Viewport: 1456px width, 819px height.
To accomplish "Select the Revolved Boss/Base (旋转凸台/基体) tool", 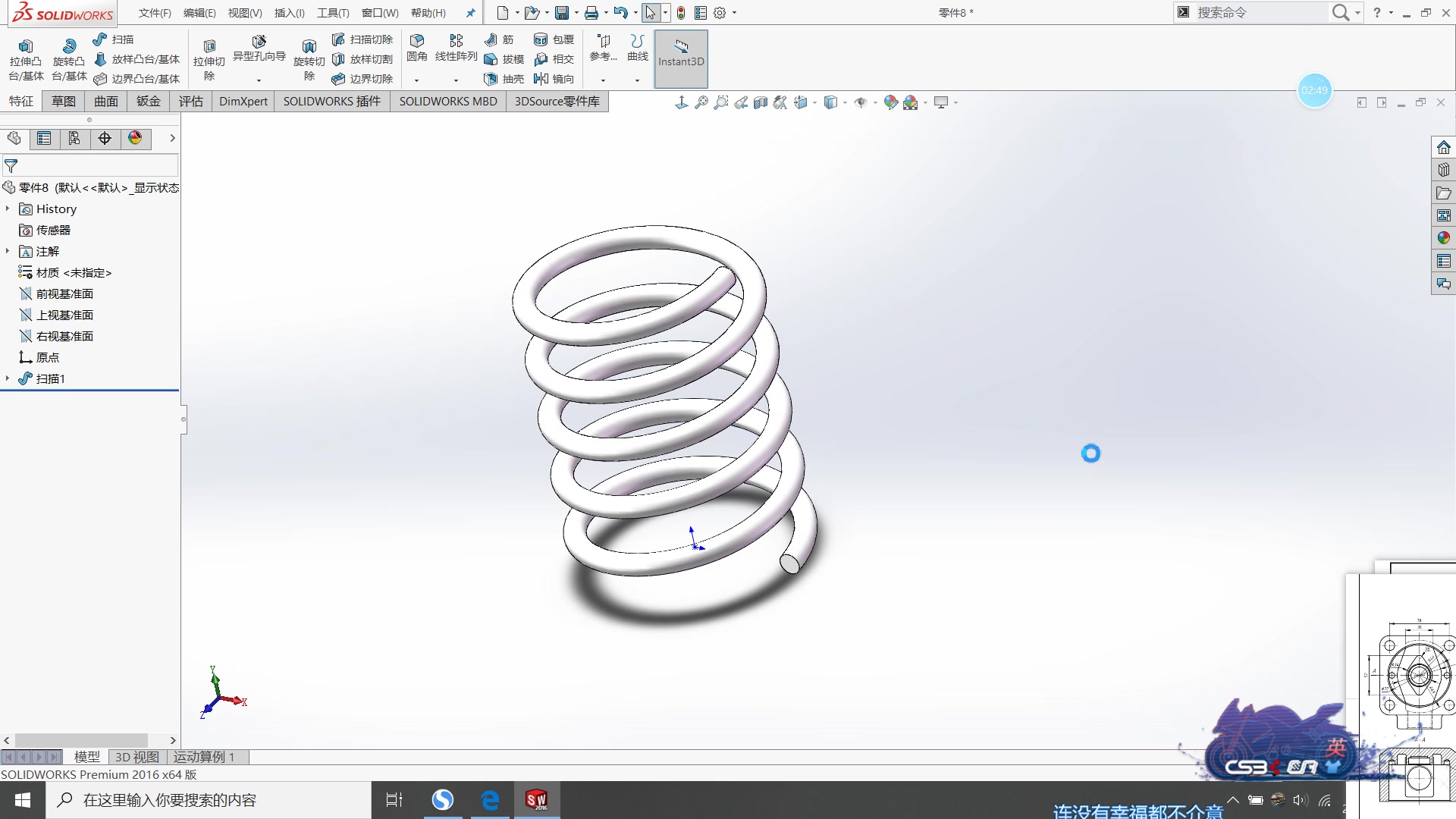I will tap(69, 60).
